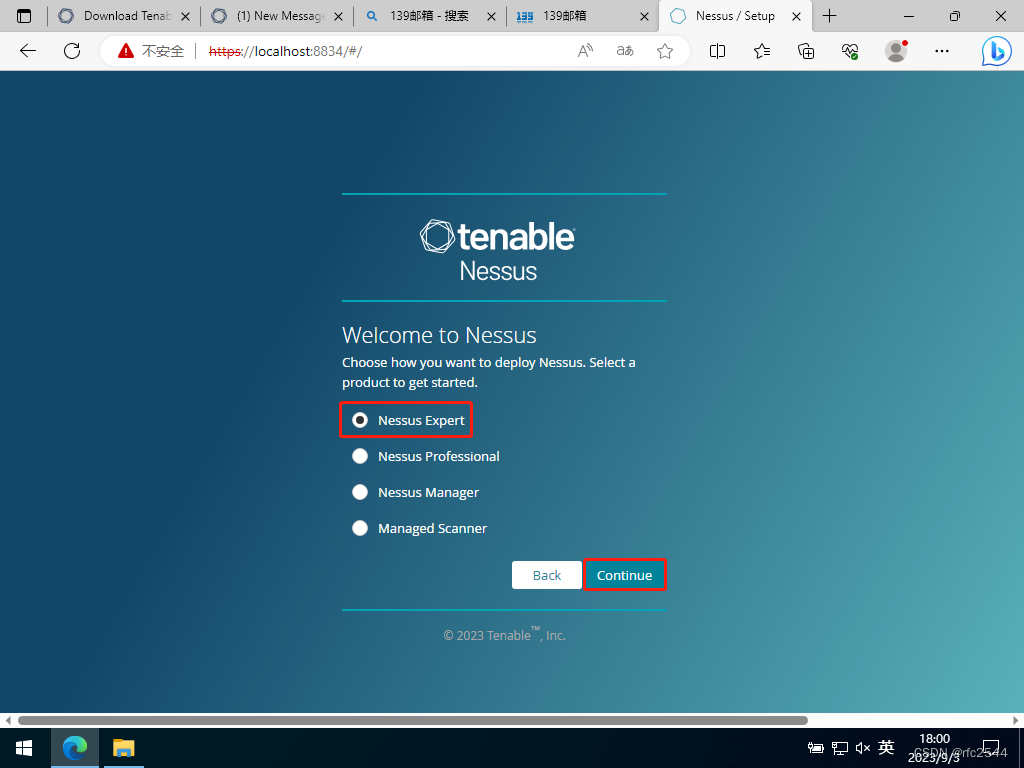Click the Continue button
1024x768 pixels.
[x=624, y=575]
